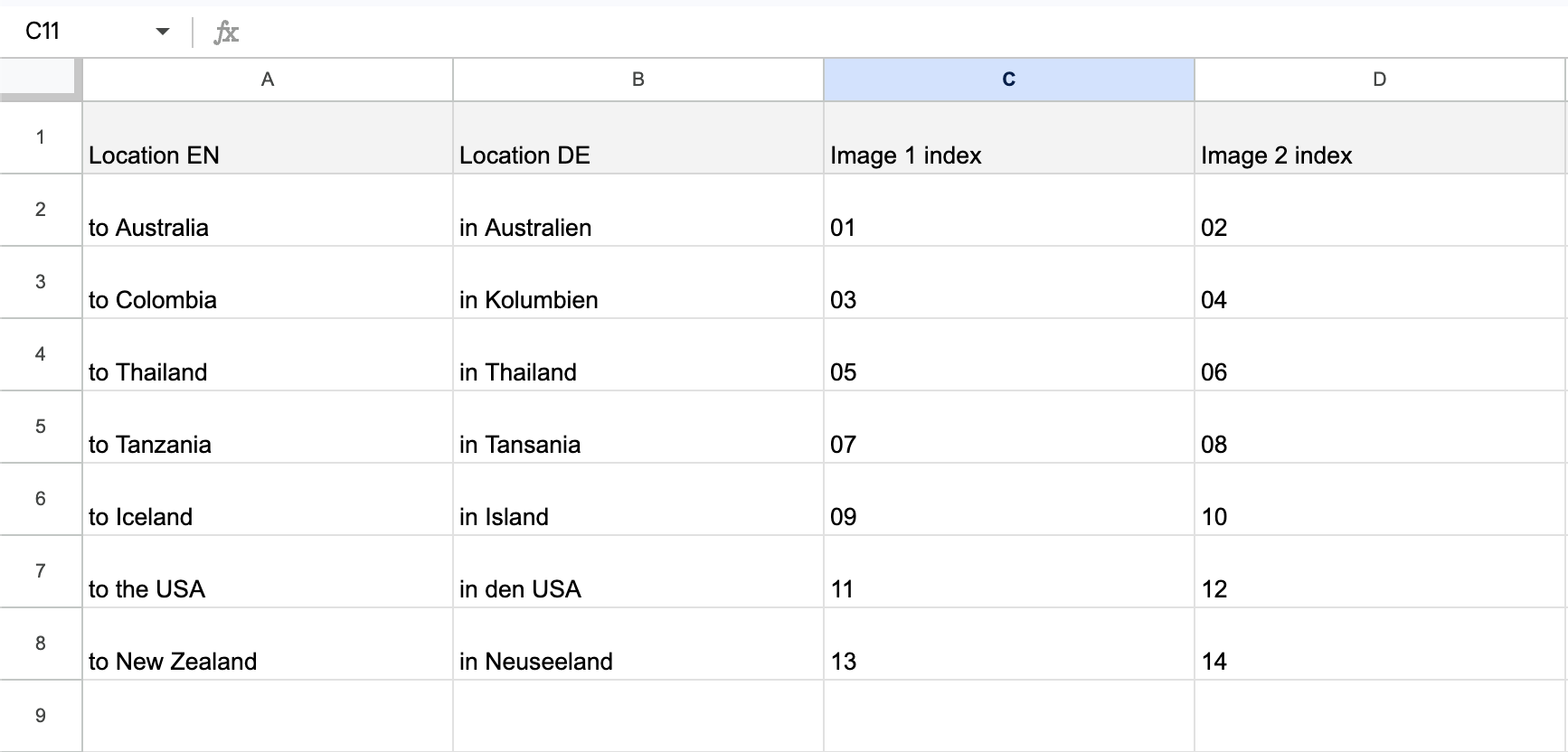Select the highlighted column C header
The width and height of the screenshot is (1568, 752).
(x=1009, y=80)
